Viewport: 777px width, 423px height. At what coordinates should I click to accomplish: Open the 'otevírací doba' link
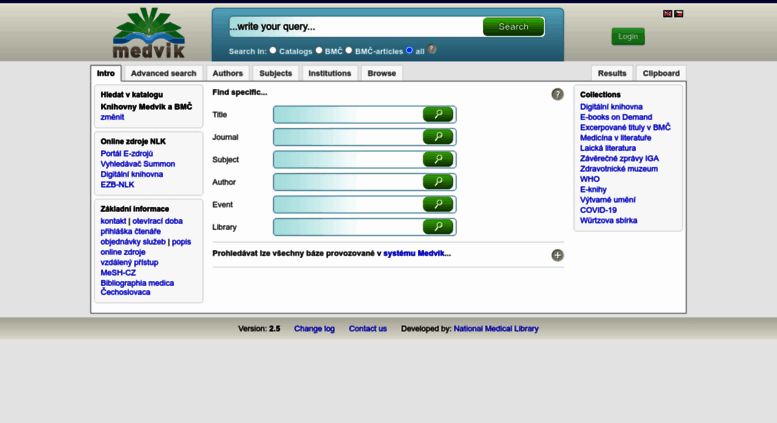point(157,221)
